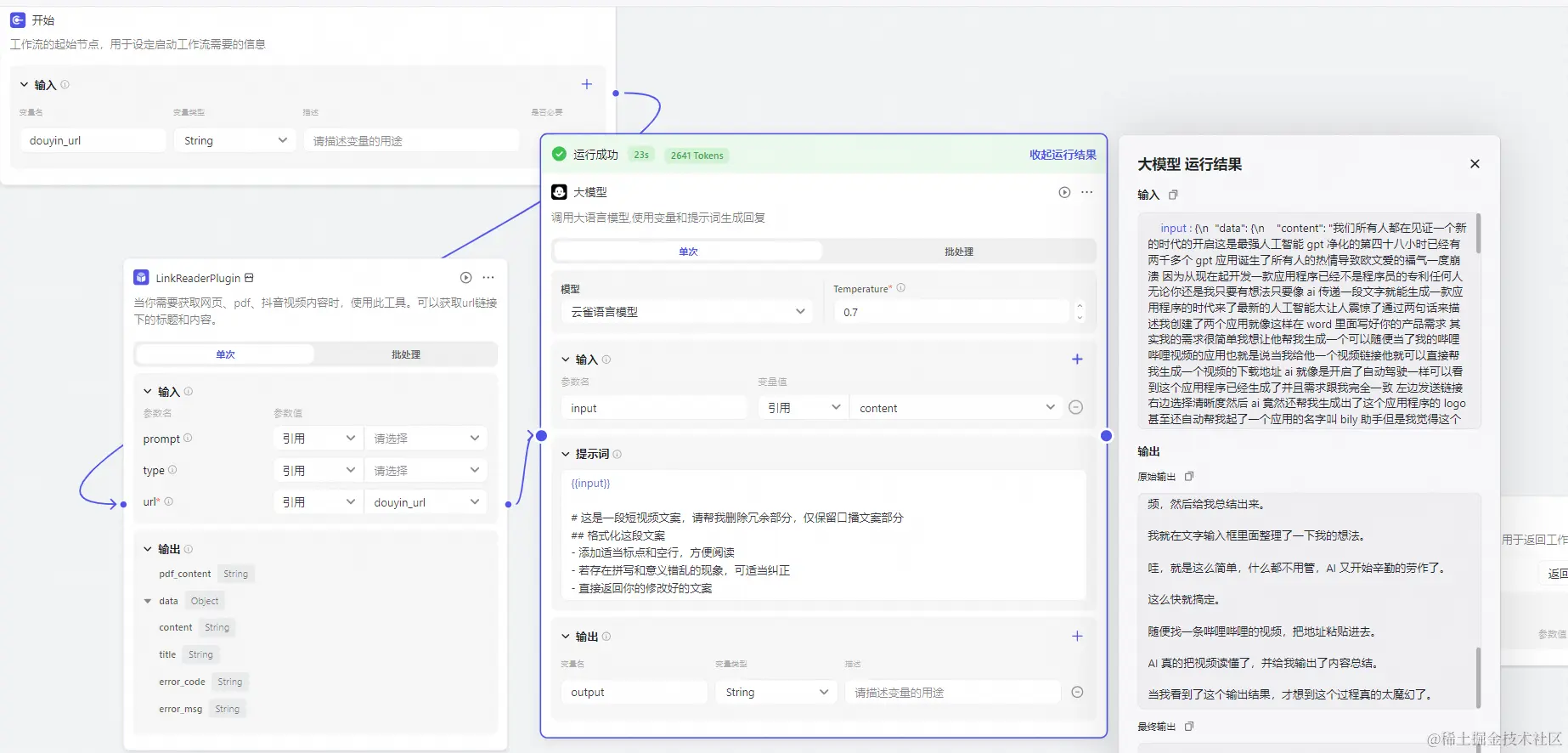Click info icon next to Start node 输入

coord(65,85)
